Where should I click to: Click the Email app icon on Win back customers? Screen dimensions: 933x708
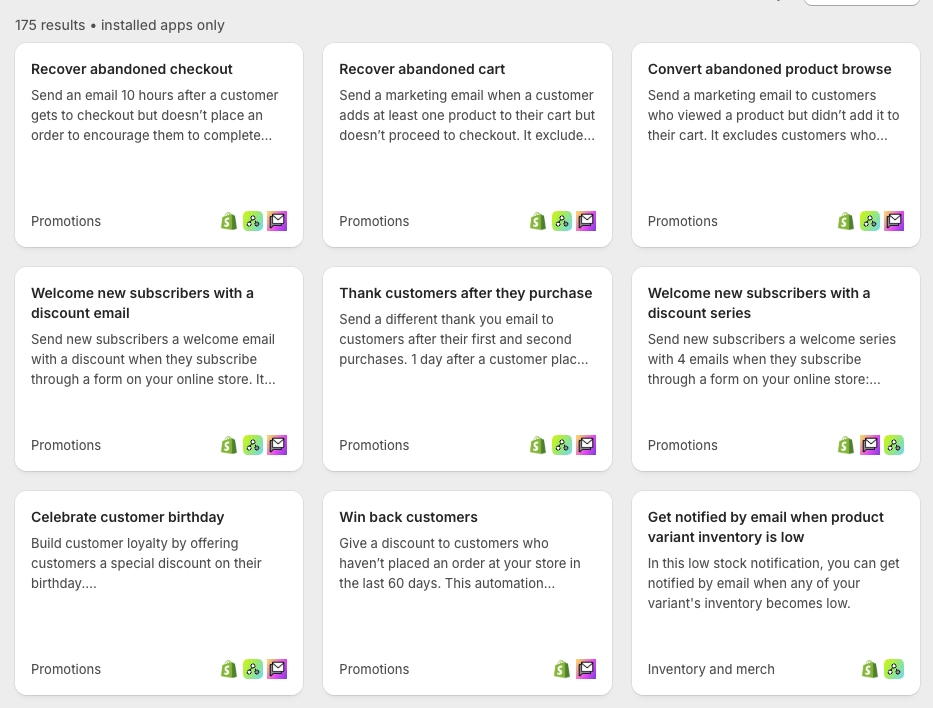(586, 669)
